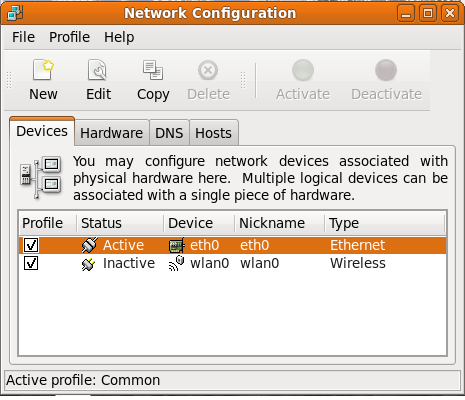Click the Edit device toolbar icon
This screenshot has height=400, width=465.
point(97,70)
